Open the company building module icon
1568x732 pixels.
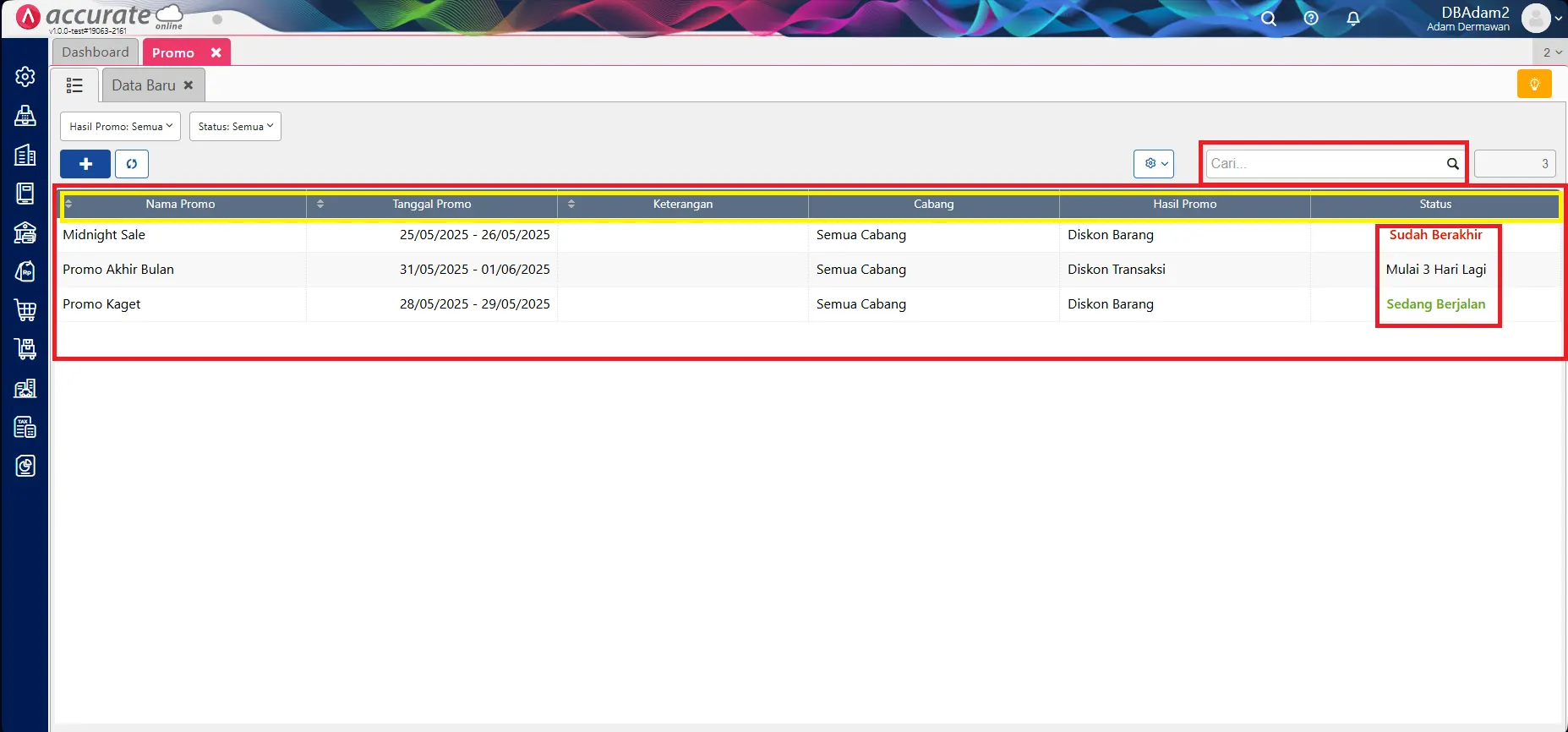pos(25,155)
